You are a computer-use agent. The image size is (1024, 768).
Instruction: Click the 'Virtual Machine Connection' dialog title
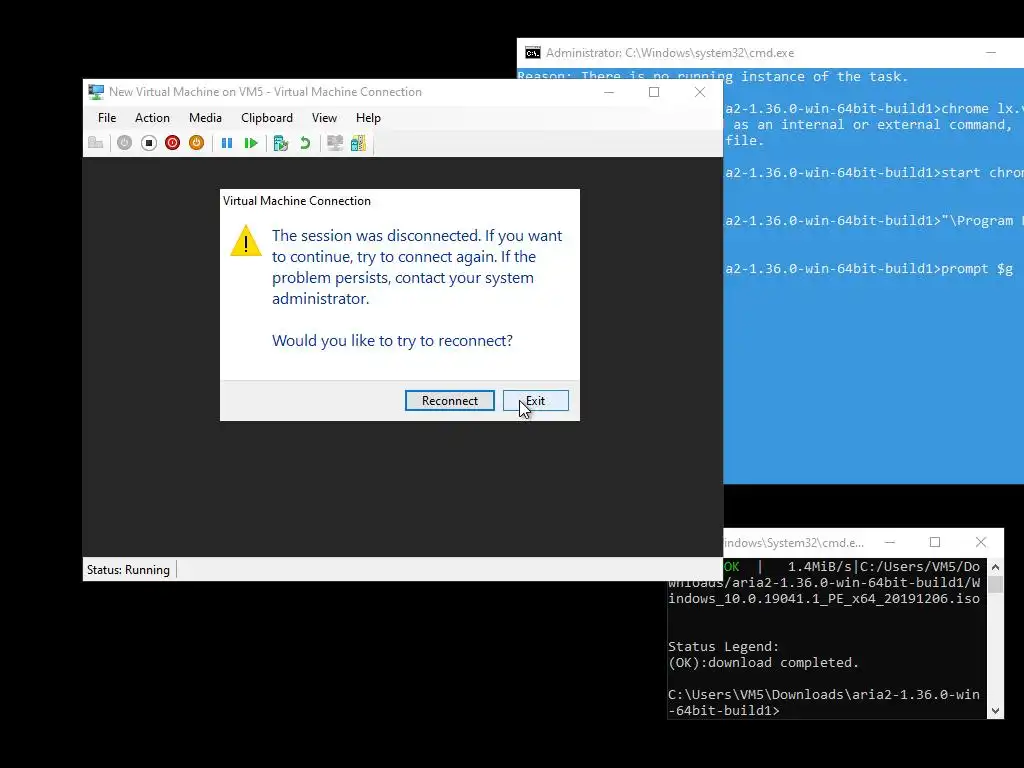(296, 200)
